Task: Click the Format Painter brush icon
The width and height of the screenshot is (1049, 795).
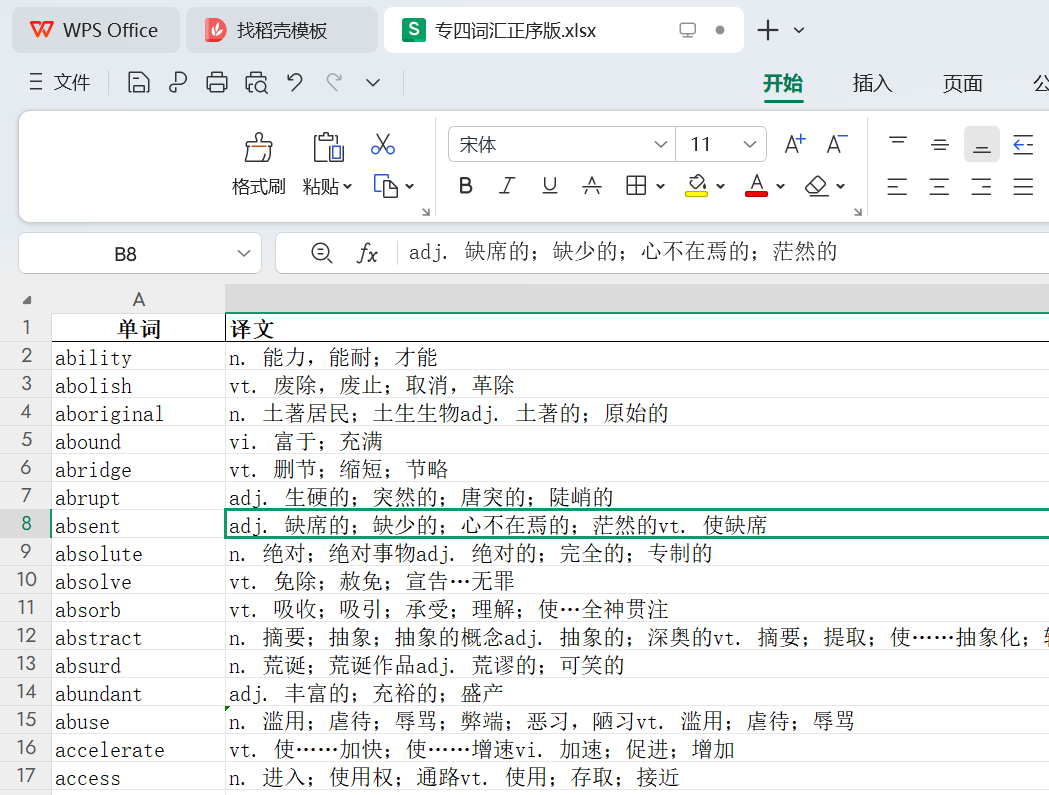Action: (x=259, y=148)
